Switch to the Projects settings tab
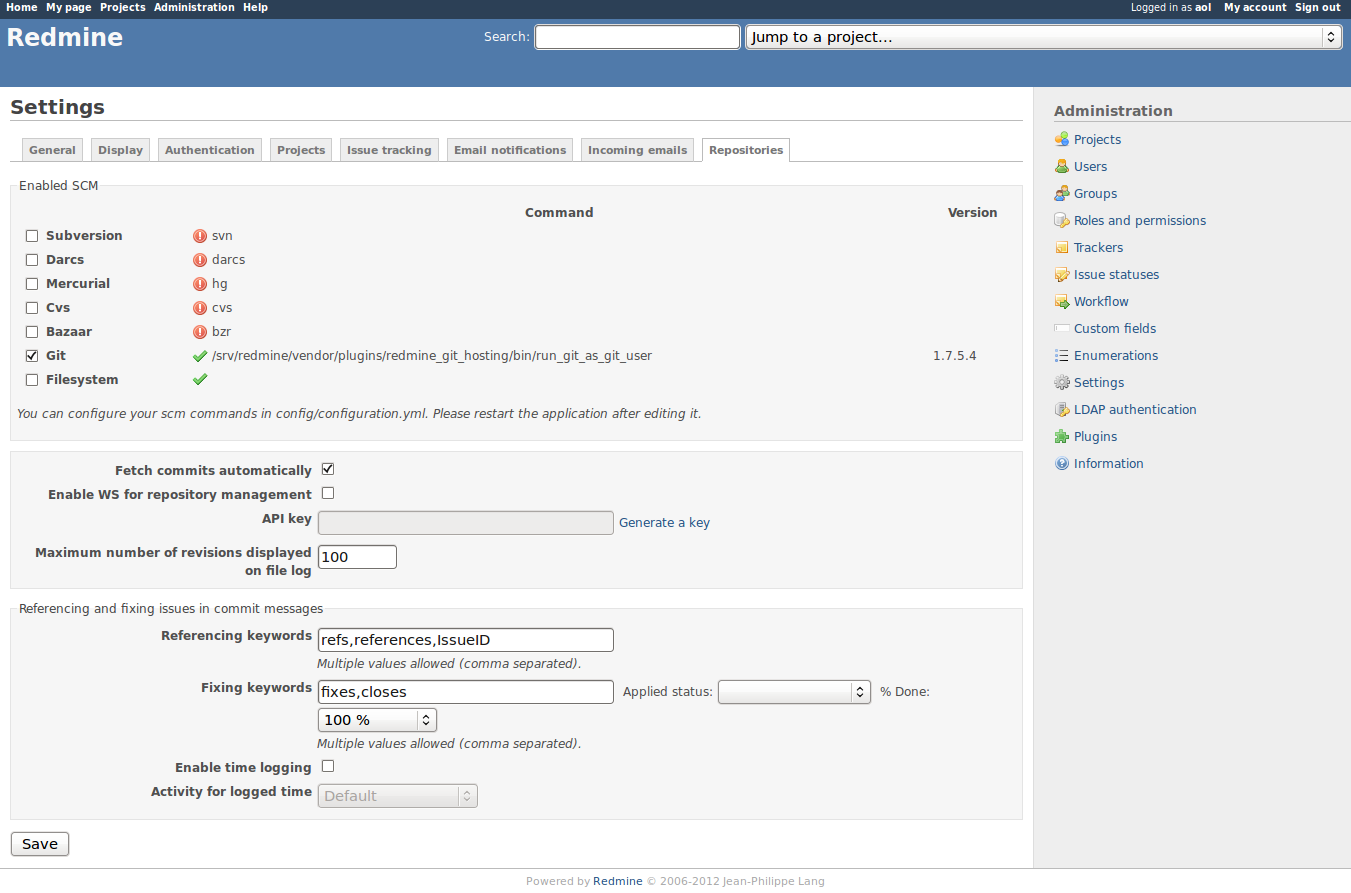Viewport: 1351px width, 893px height. point(301,150)
